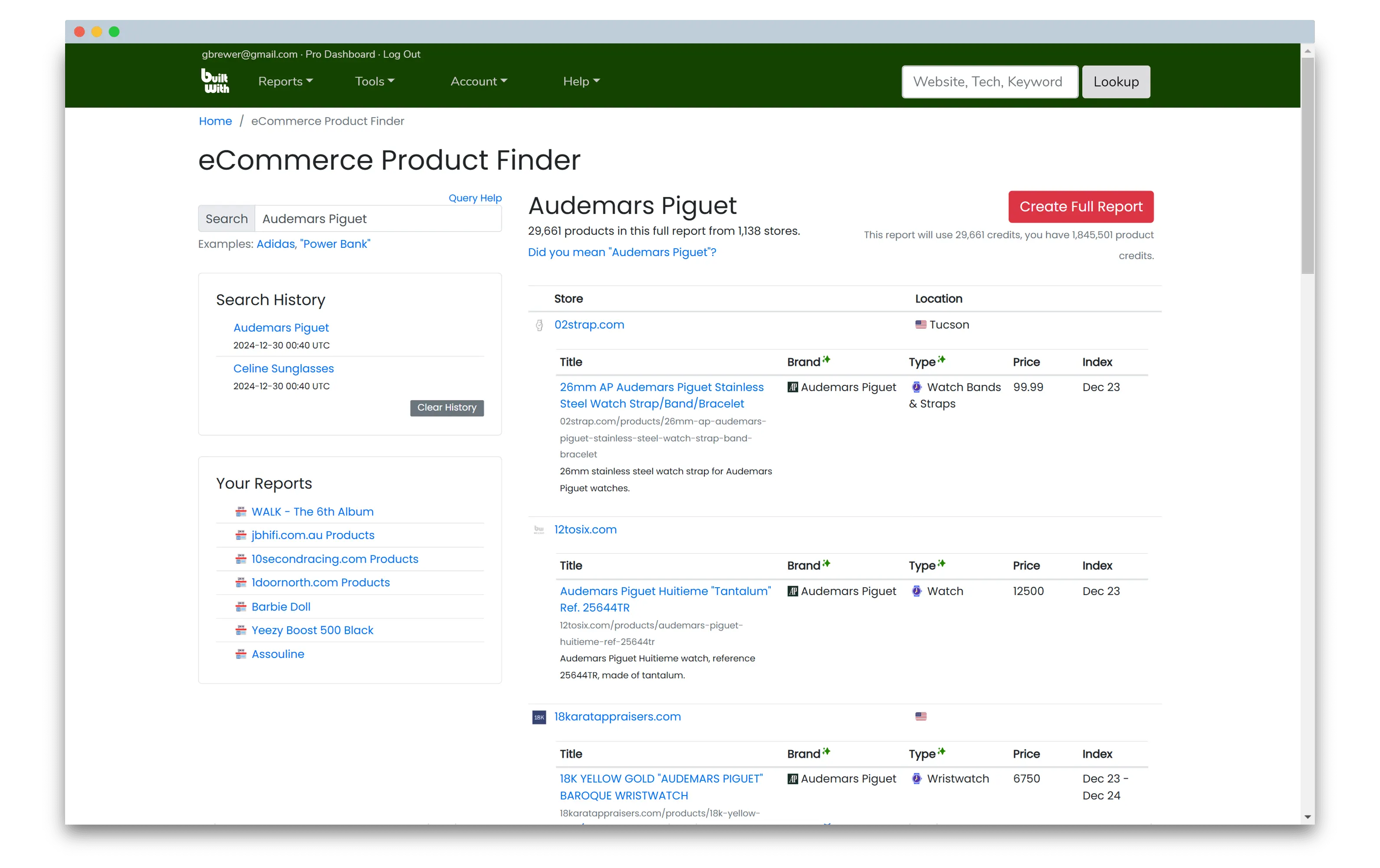Open the Account dropdown menu
Image resolution: width=1380 pixels, height=868 pixels.
[x=479, y=82]
